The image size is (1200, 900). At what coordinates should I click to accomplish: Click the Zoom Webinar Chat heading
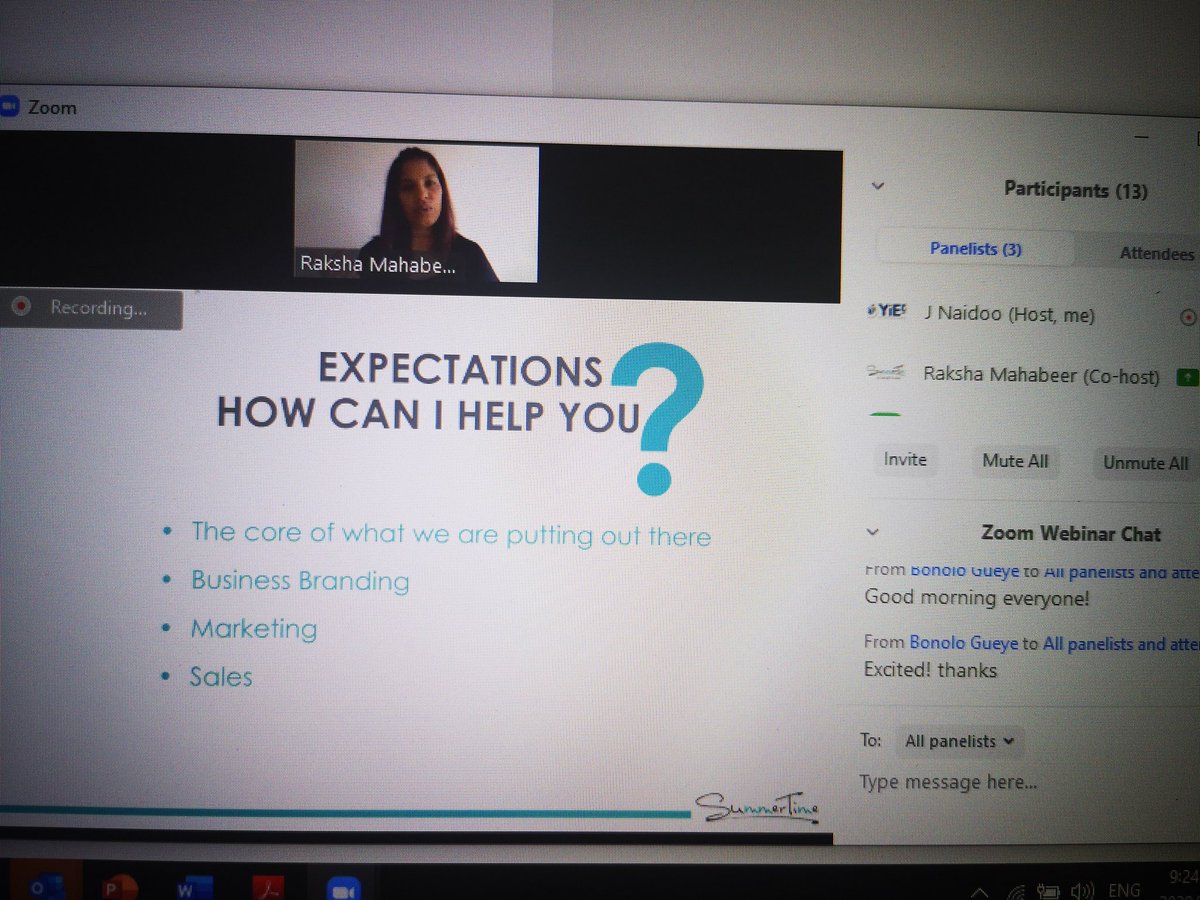[x=1071, y=533]
